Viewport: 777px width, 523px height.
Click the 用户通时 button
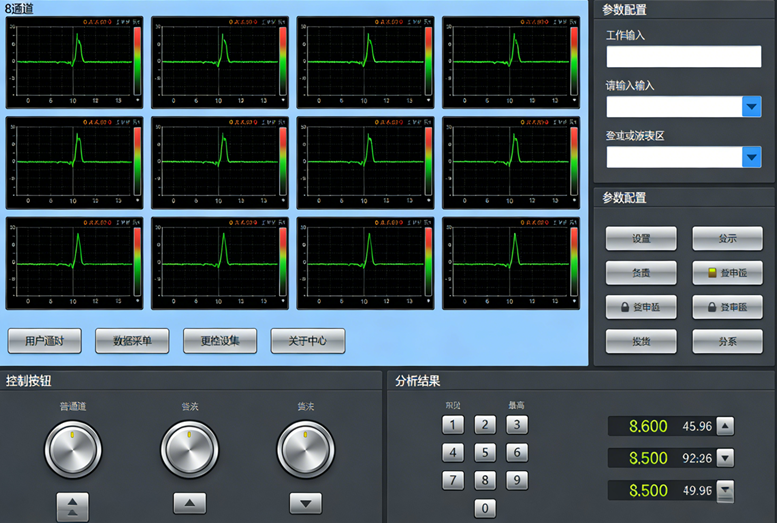[44, 341]
